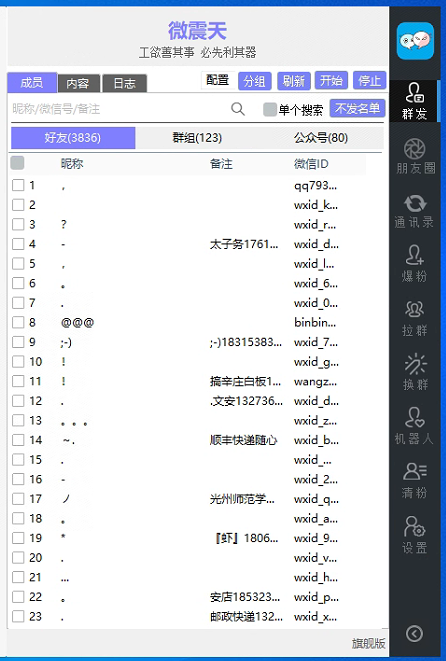Select the 换群 sidebar icon

tap(415, 372)
